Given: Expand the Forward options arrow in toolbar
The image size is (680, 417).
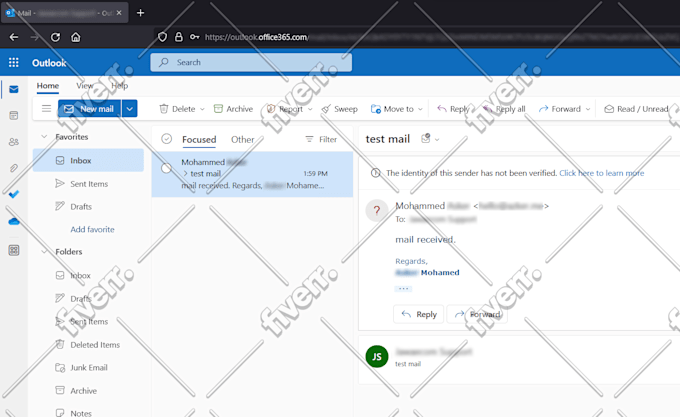Looking at the screenshot, I should [x=588, y=109].
